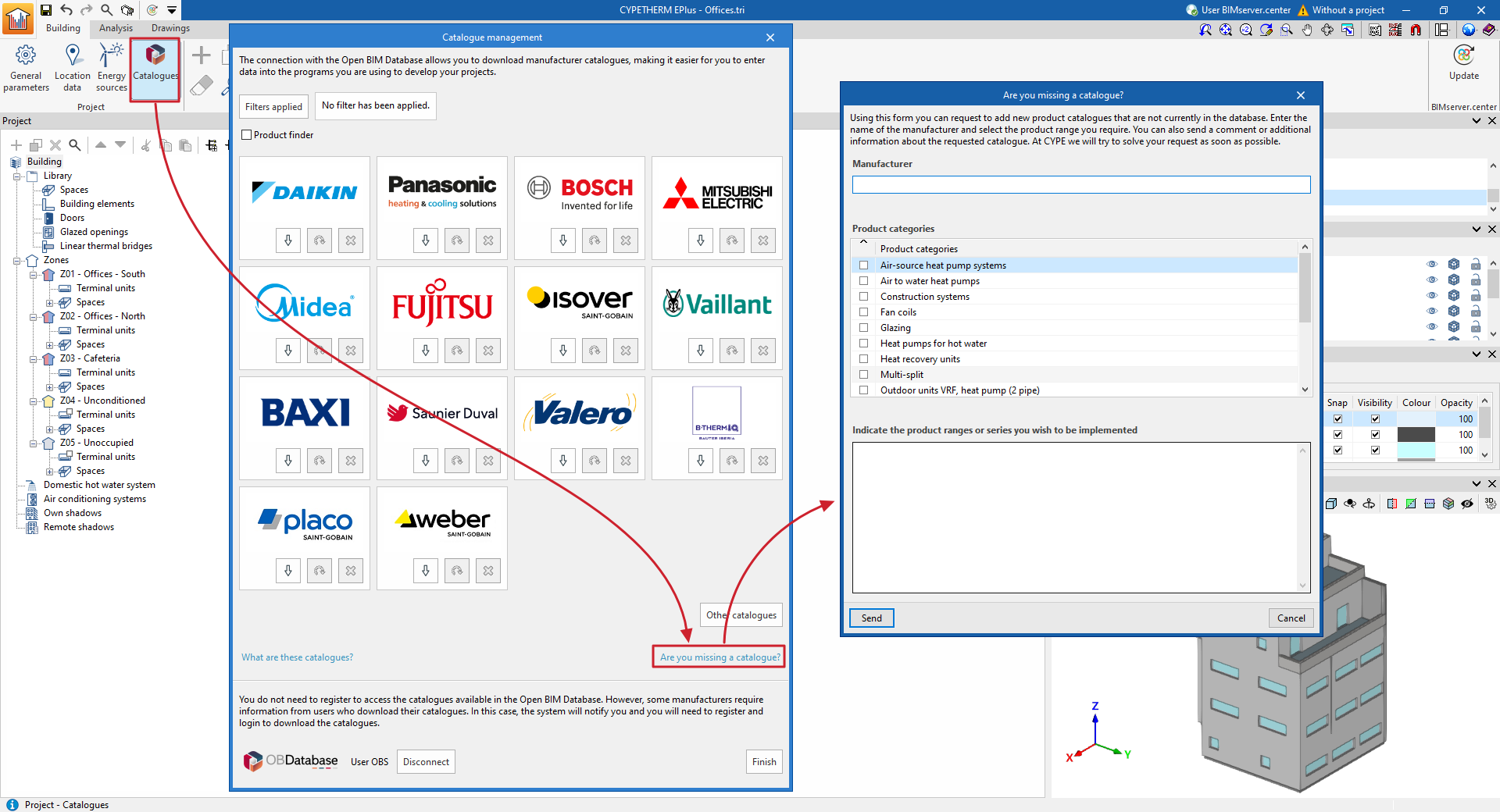Image resolution: width=1500 pixels, height=812 pixels.
Task: Collapse the Library tree node
Action: click(x=17, y=176)
